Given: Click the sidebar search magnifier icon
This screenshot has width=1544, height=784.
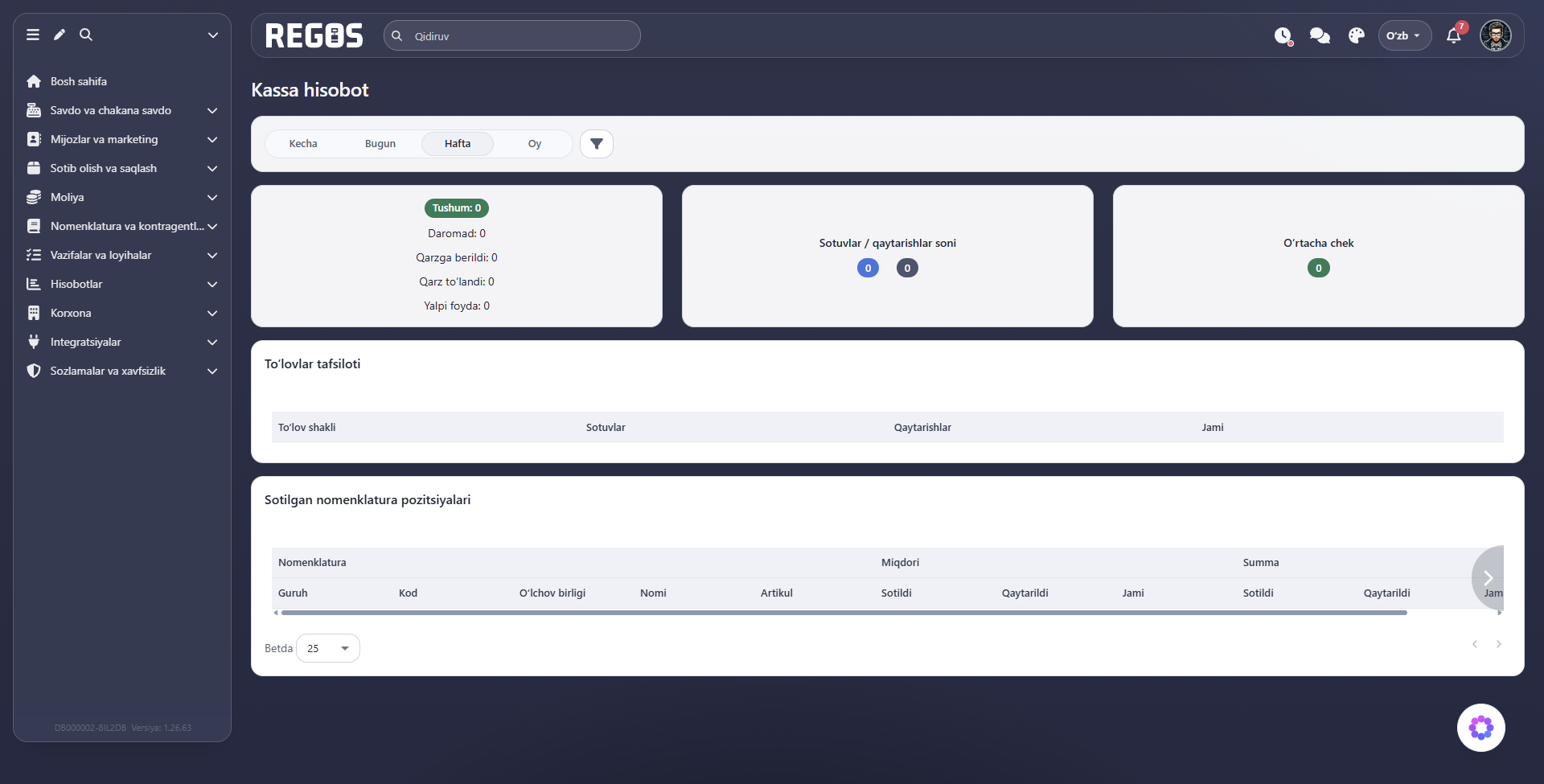Looking at the screenshot, I should click(x=86, y=35).
